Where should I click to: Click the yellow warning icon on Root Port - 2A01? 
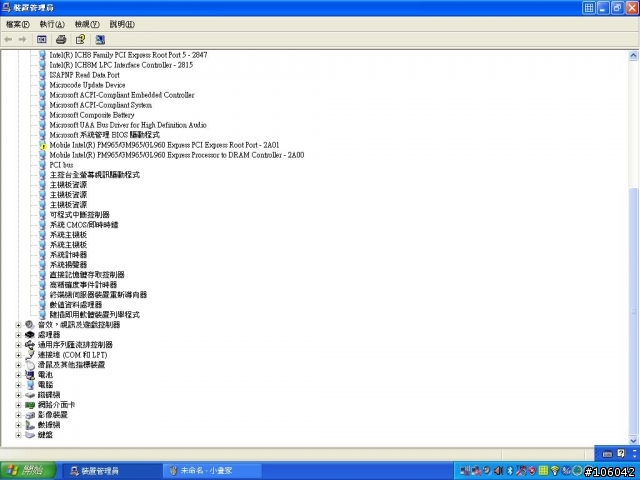click(x=42, y=145)
